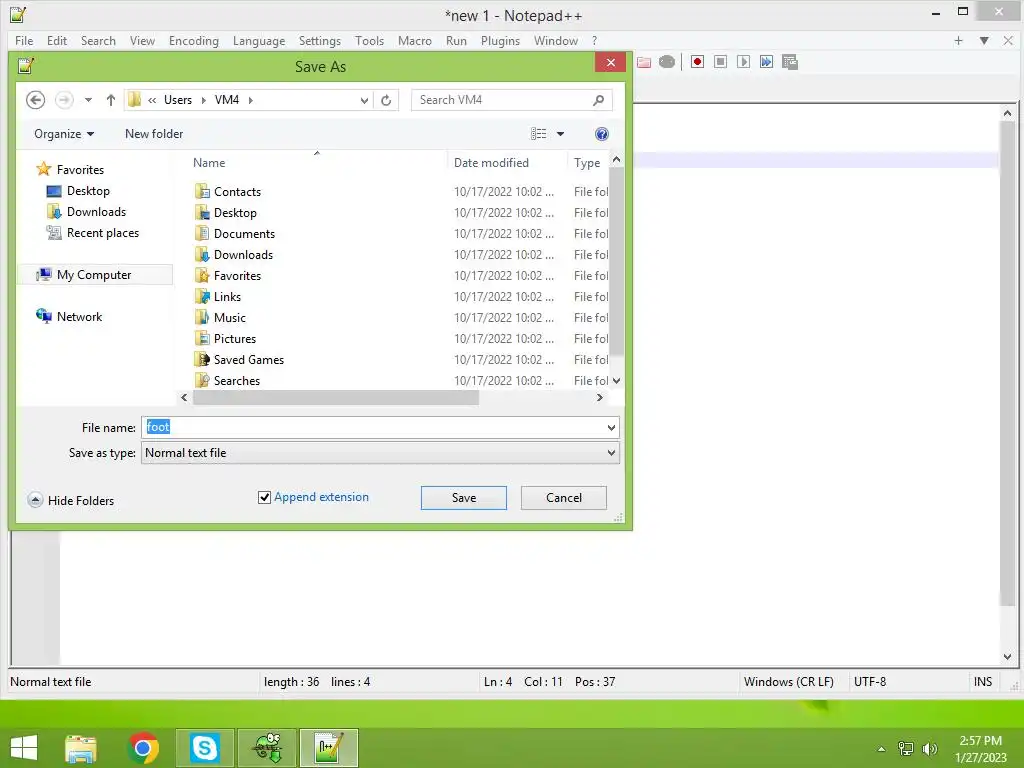Screen dimensions: 1024x768
Task: Open the Settings menu
Action: tap(319, 40)
